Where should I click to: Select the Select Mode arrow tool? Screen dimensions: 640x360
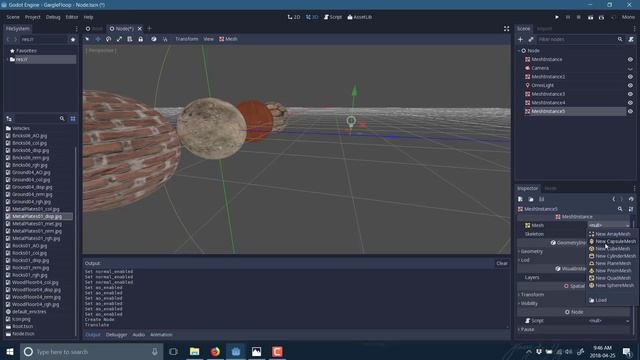pos(87,39)
